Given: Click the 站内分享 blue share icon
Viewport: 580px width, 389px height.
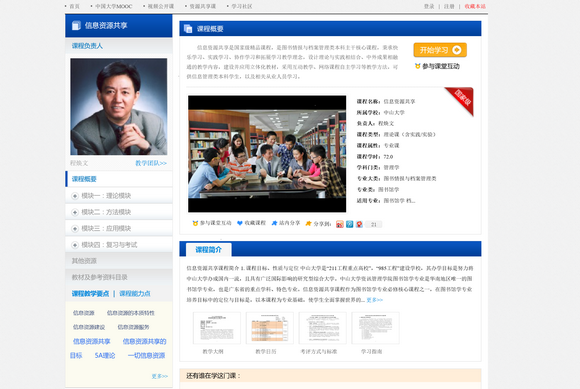Looking at the screenshot, I should [x=274, y=223].
